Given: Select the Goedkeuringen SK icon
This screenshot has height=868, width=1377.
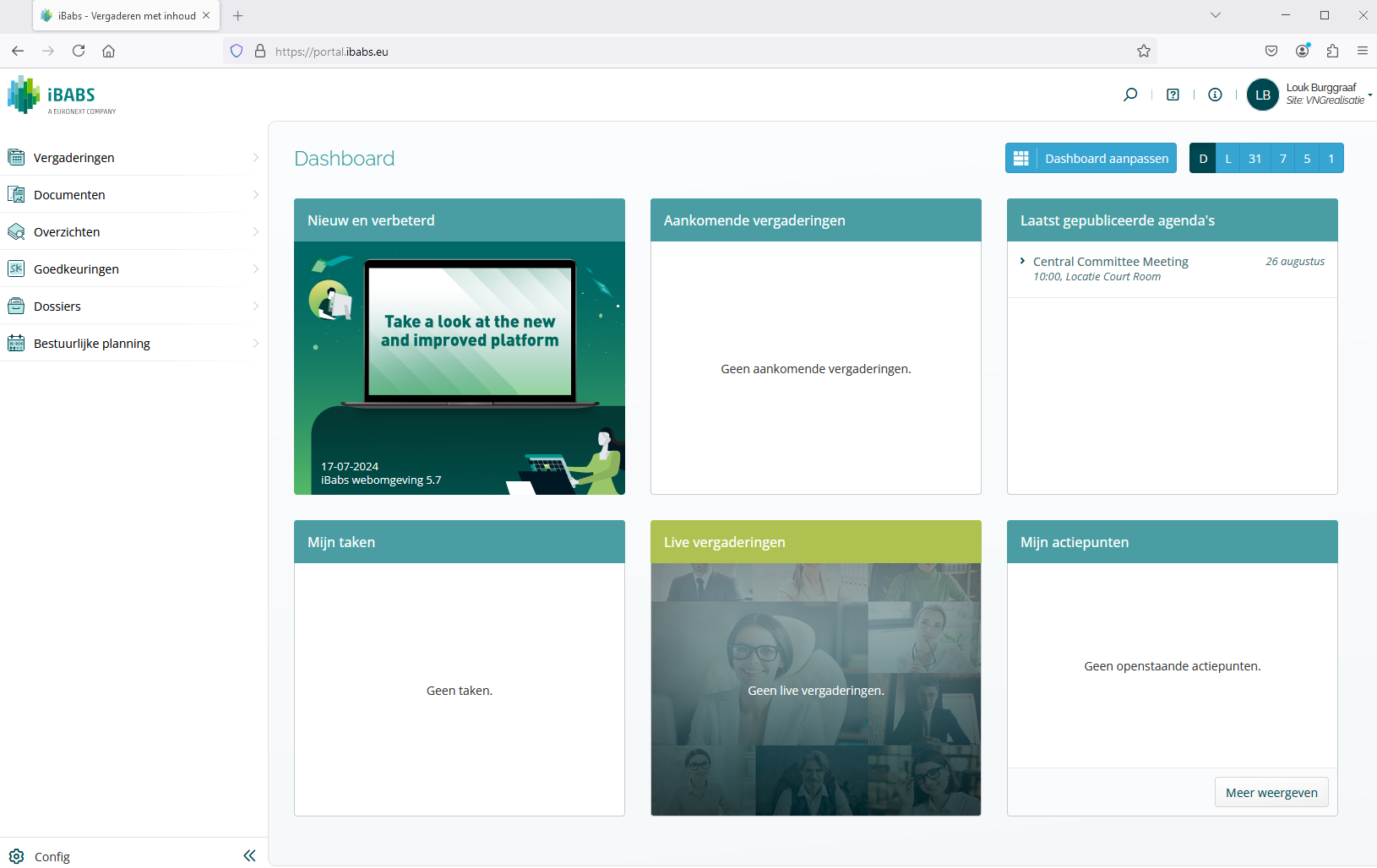Looking at the screenshot, I should coord(16,268).
